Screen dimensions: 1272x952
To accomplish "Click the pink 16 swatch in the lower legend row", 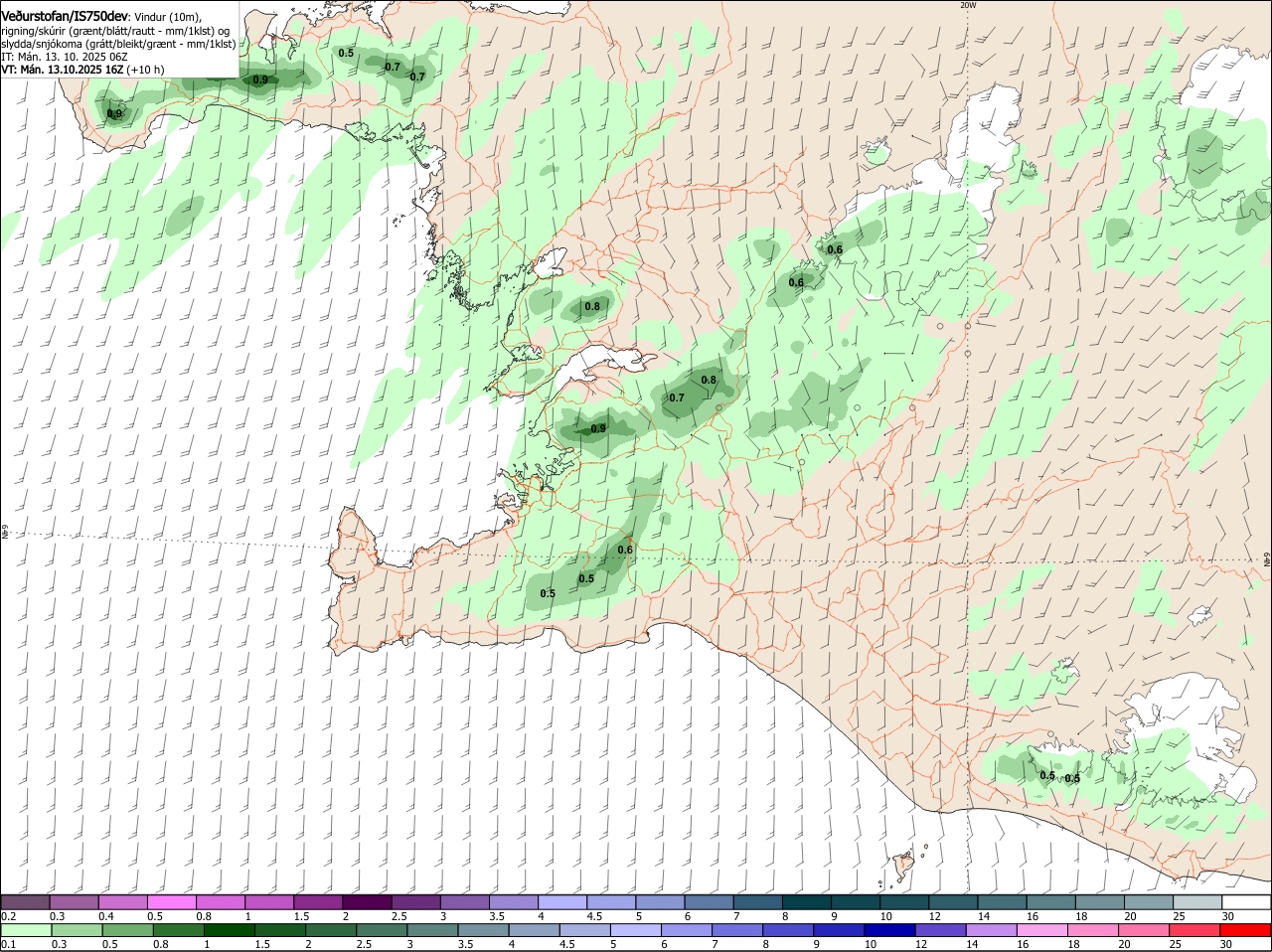I will tap(1043, 930).
